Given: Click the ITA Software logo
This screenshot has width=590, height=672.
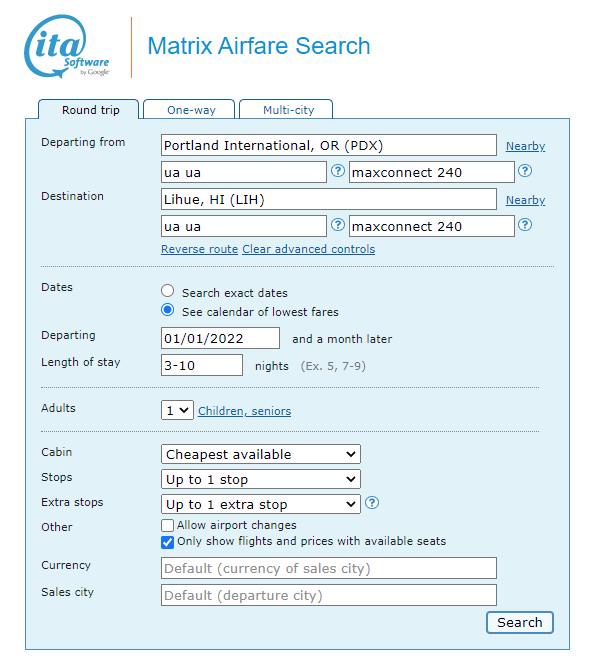Looking at the screenshot, I should point(67,46).
